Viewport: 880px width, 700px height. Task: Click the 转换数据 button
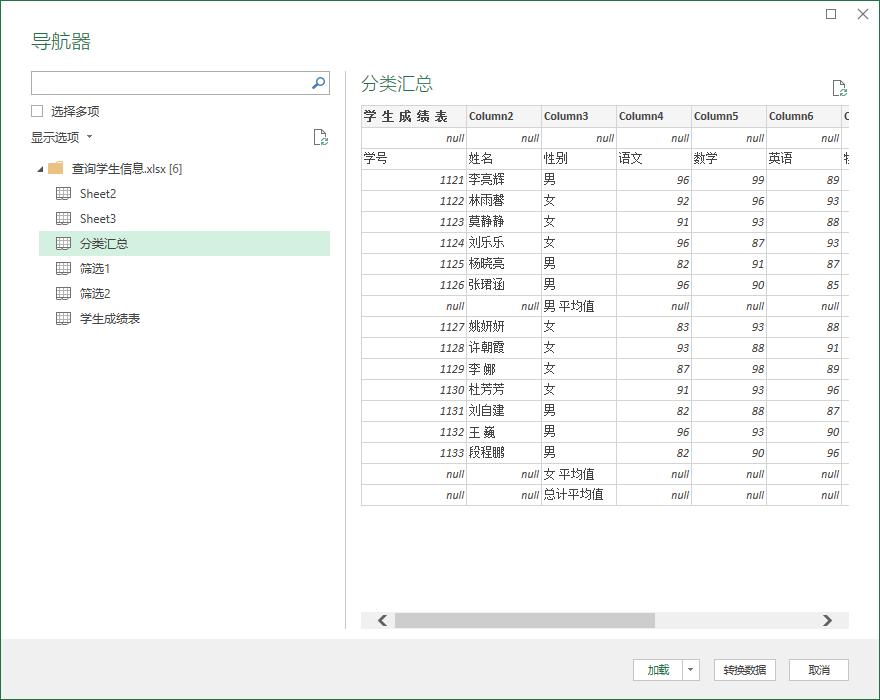coord(749,670)
